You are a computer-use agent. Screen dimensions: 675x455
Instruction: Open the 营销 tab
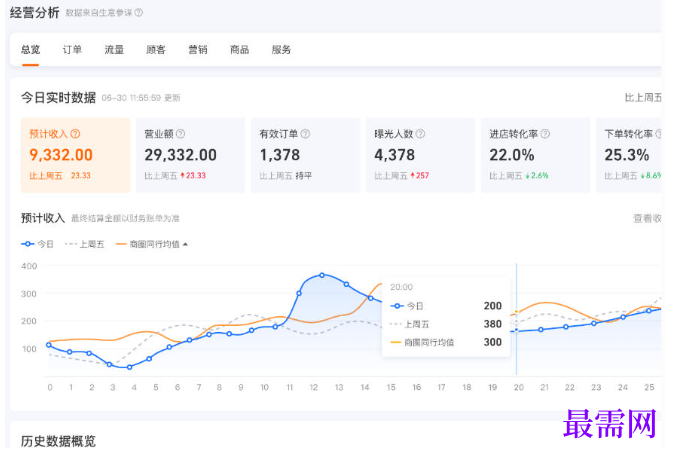[x=198, y=50]
